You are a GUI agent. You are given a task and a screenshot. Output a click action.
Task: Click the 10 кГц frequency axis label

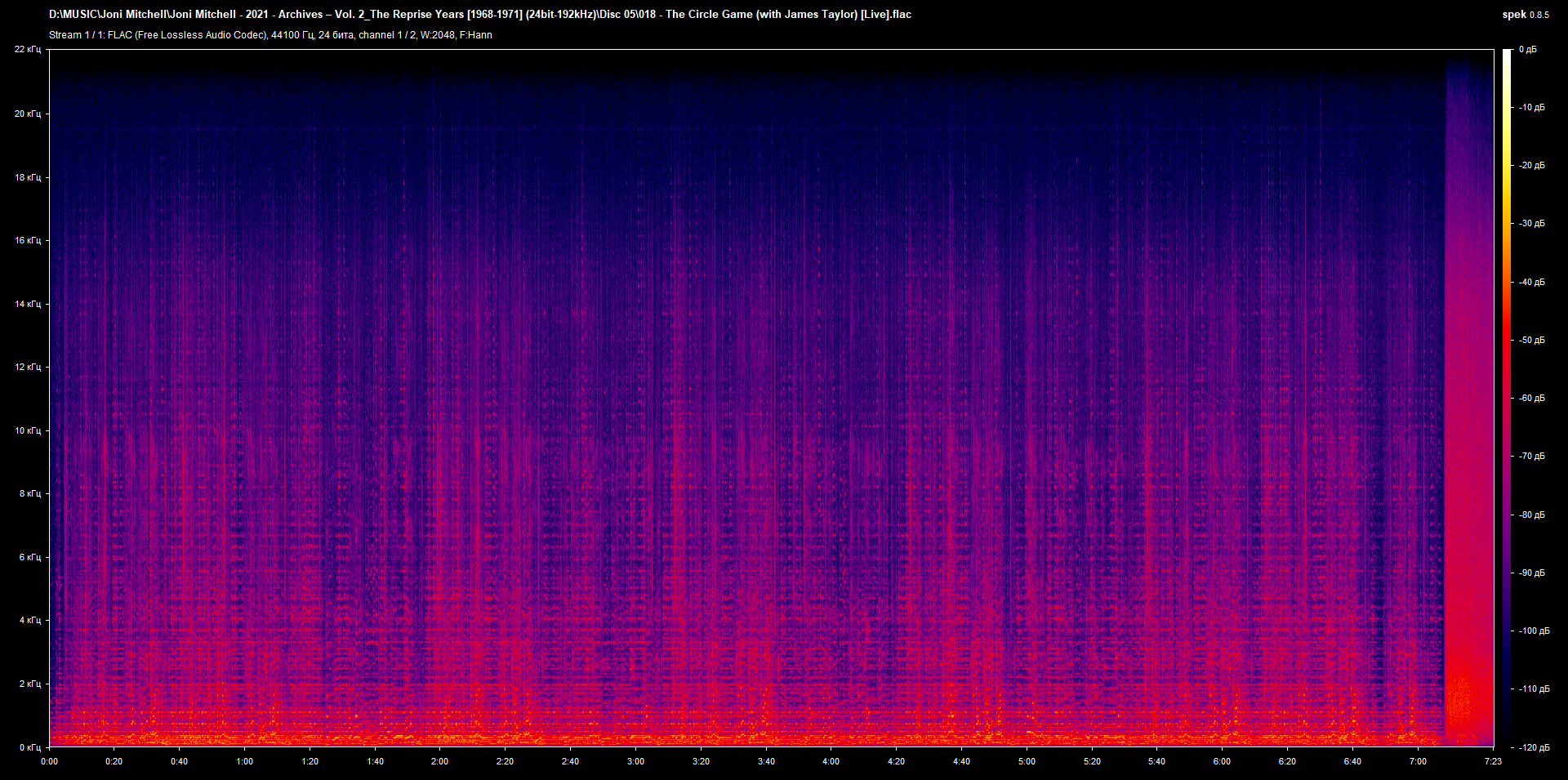(28, 430)
